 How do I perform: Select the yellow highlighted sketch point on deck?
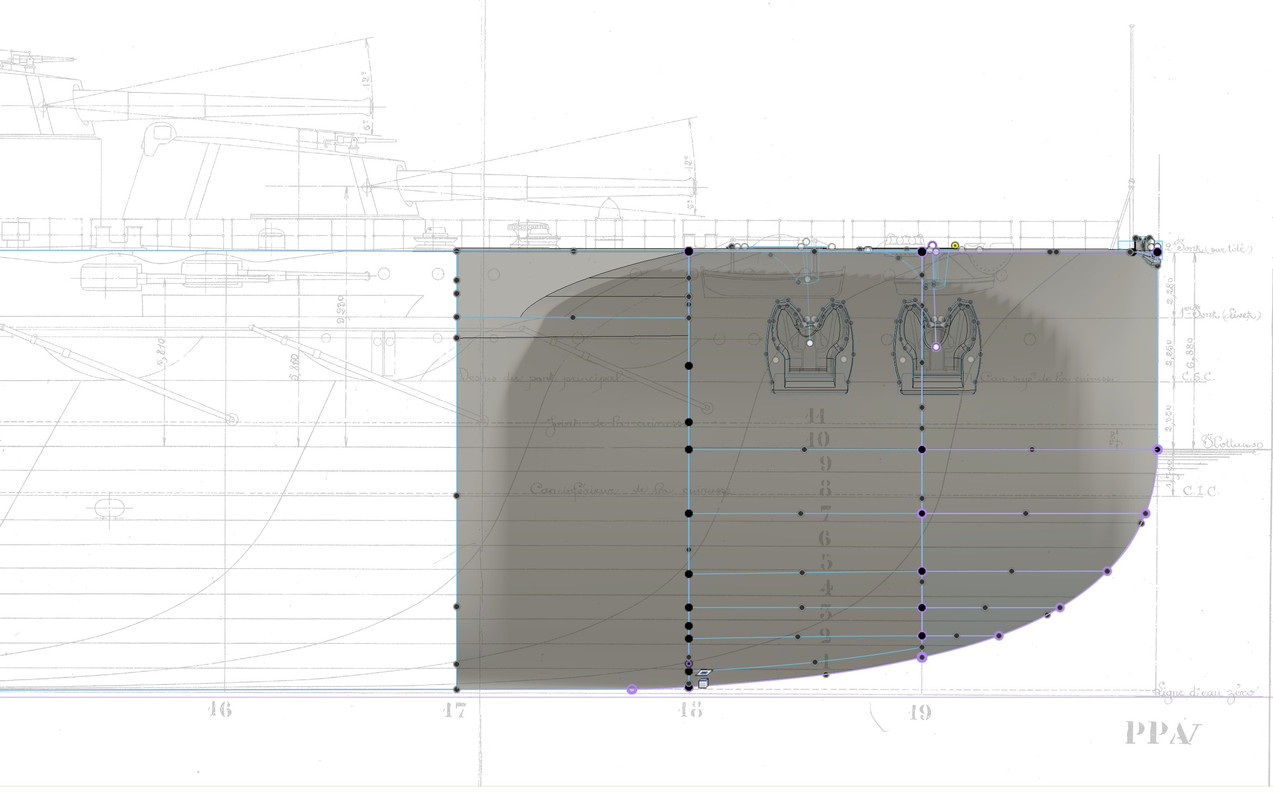pos(955,245)
